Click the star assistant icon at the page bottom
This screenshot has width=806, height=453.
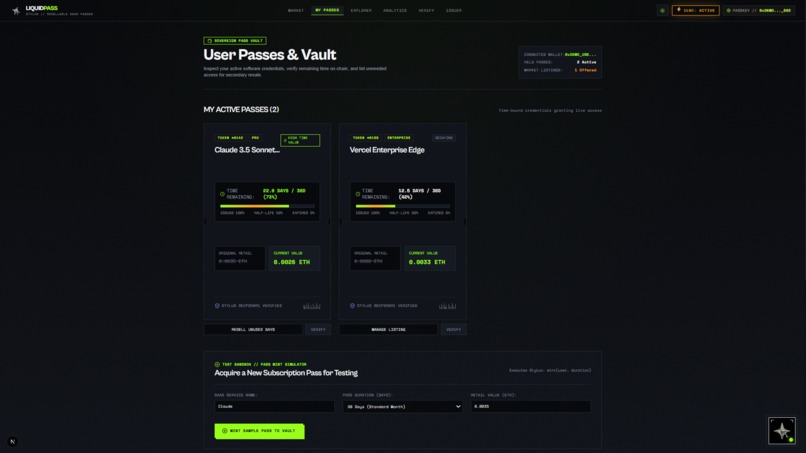782,431
